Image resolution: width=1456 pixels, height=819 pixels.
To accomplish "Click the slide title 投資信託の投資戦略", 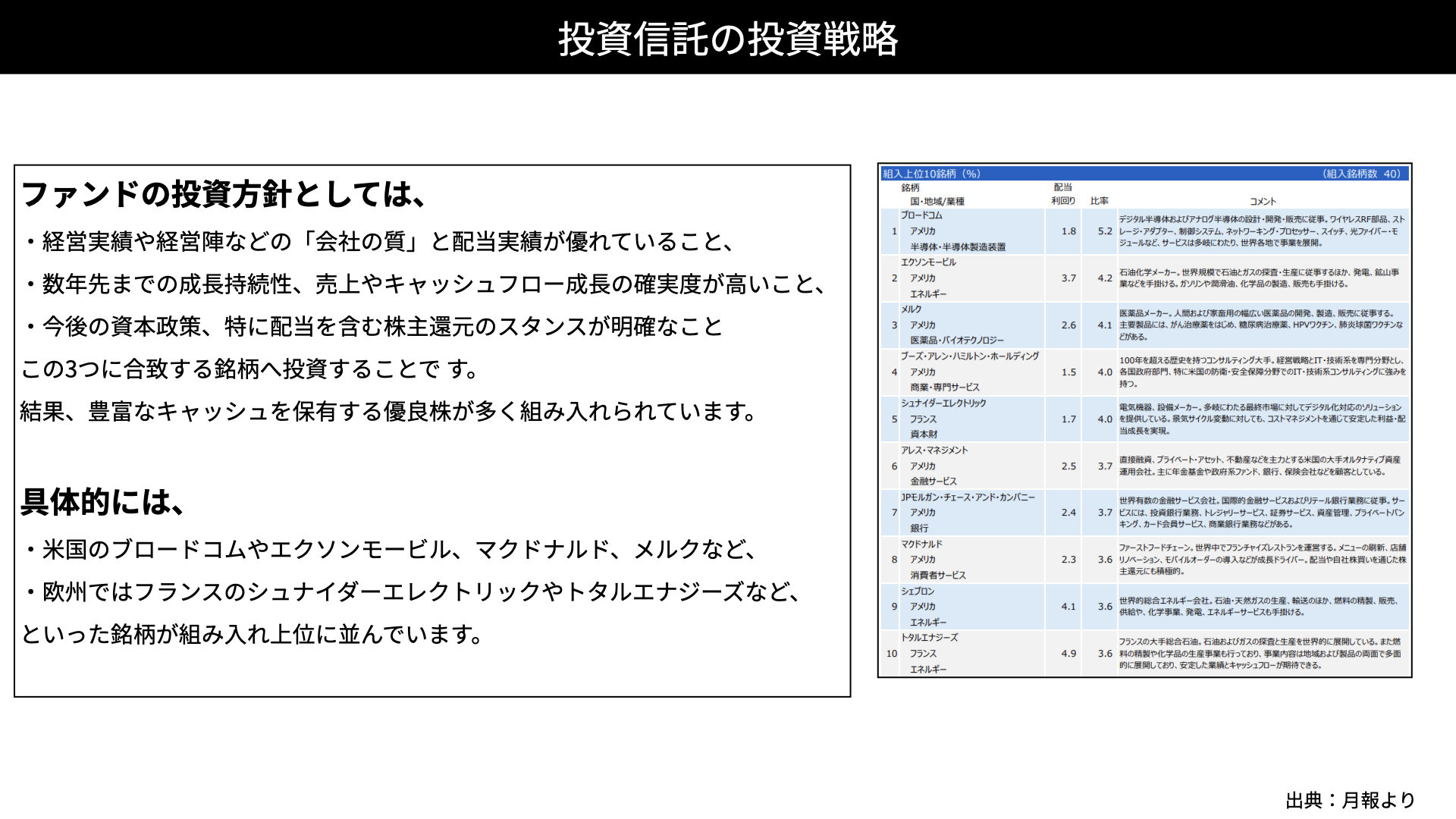I will tap(728, 39).
